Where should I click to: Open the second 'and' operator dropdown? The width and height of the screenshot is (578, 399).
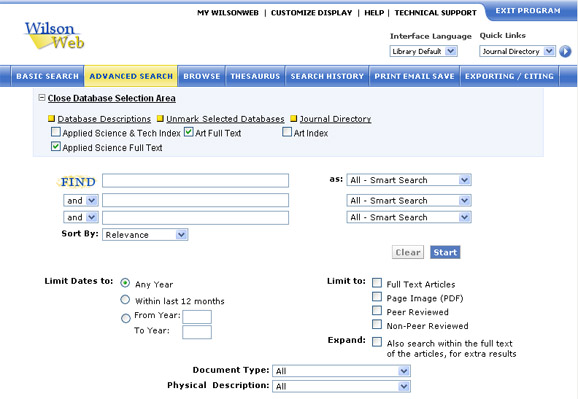click(x=81, y=217)
